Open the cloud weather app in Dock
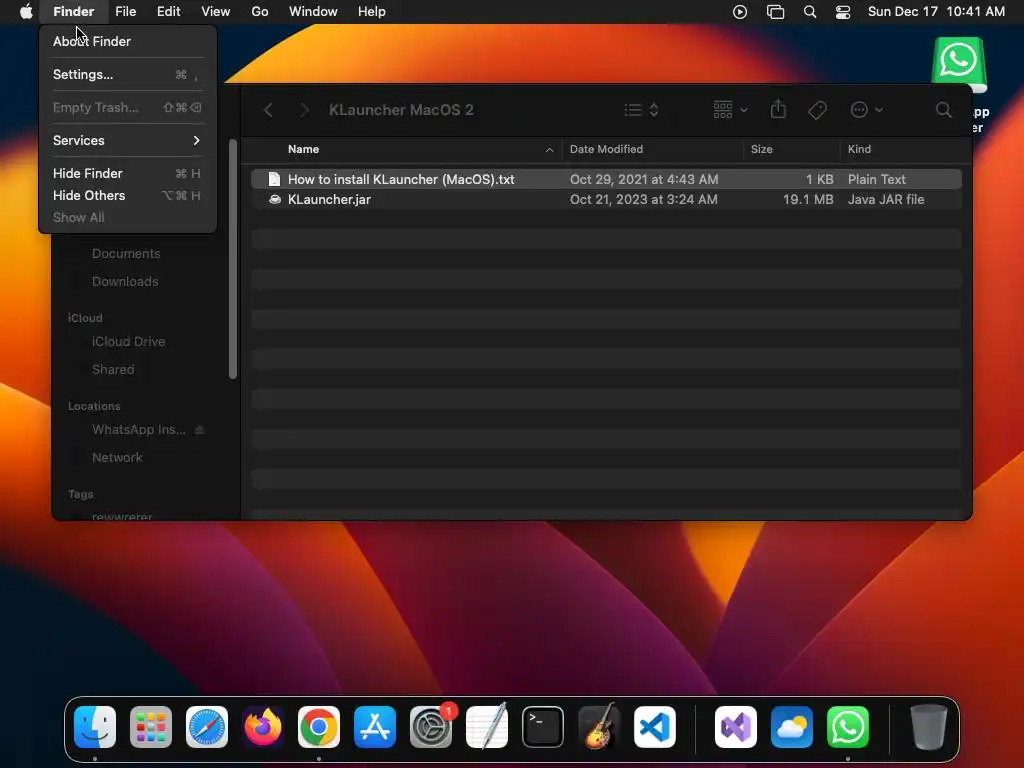Image resolution: width=1024 pixels, height=768 pixels. point(792,727)
